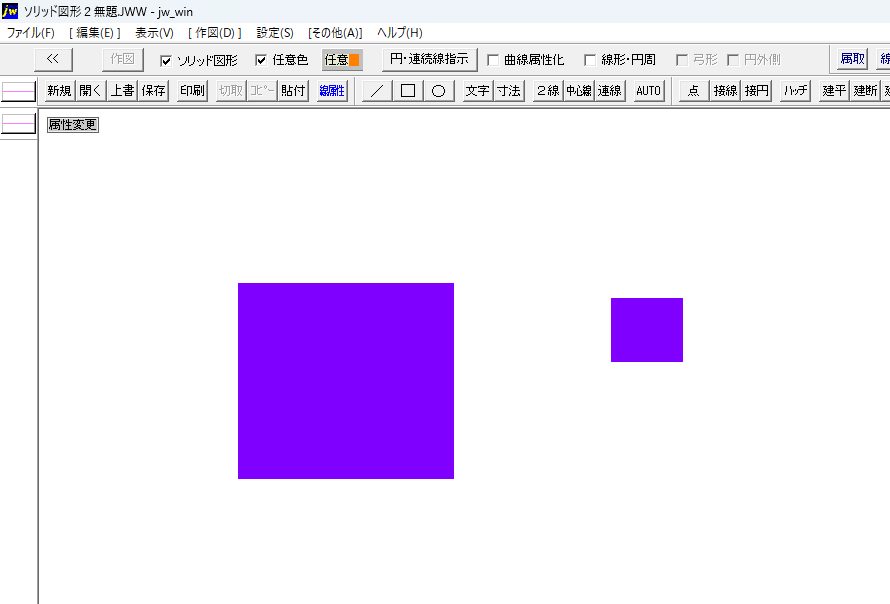Open the [作図(D)] menu
This screenshot has width=890, height=604.
pos(215,33)
